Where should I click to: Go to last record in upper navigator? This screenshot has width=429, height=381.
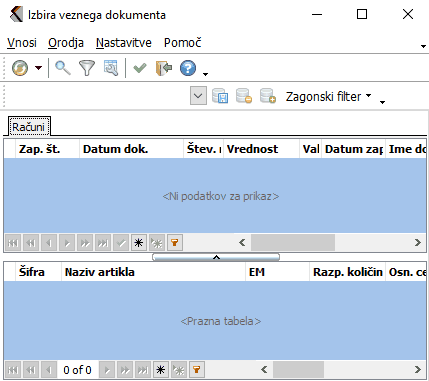click(x=103, y=242)
